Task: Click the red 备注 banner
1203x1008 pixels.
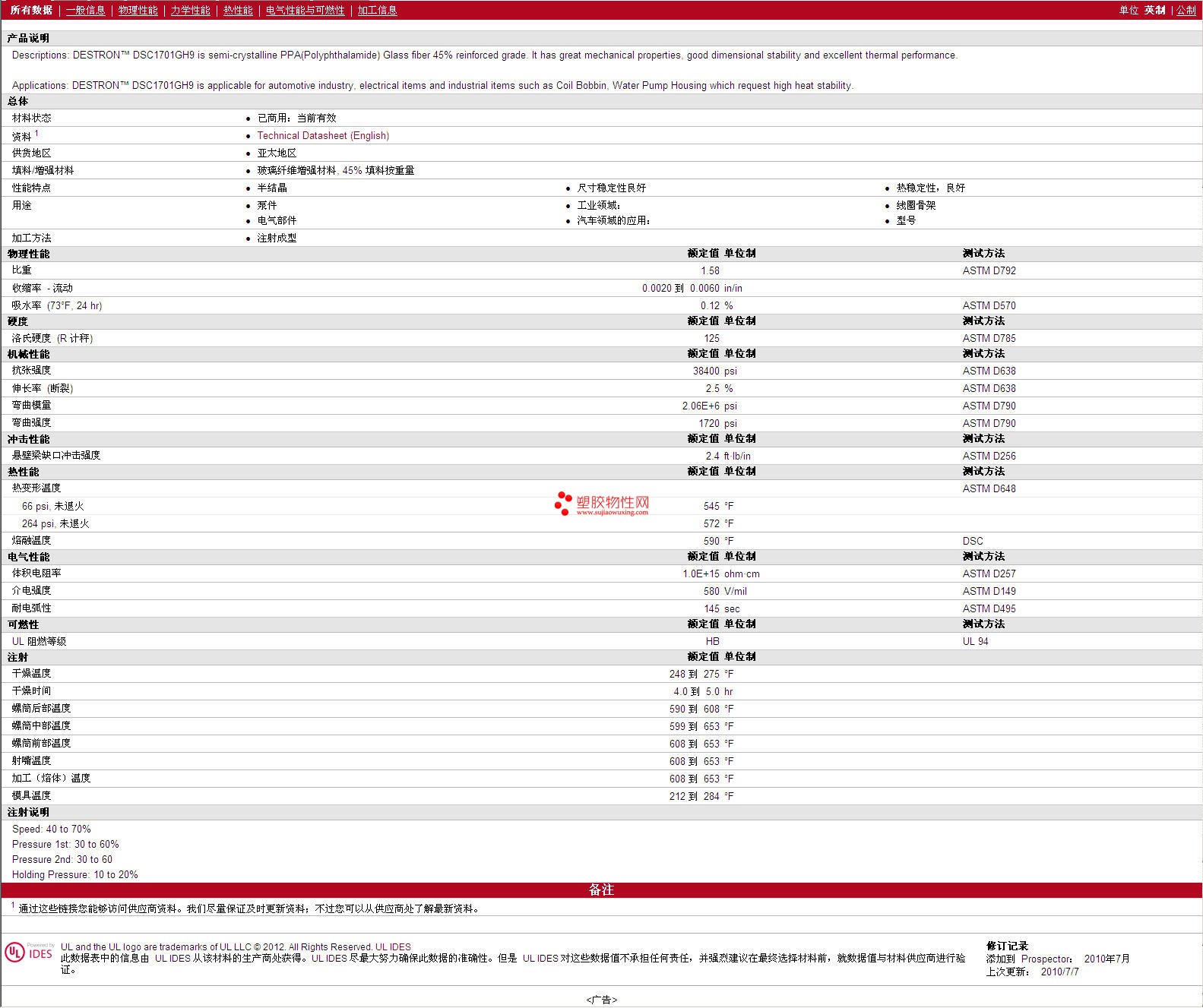Action: (601, 890)
